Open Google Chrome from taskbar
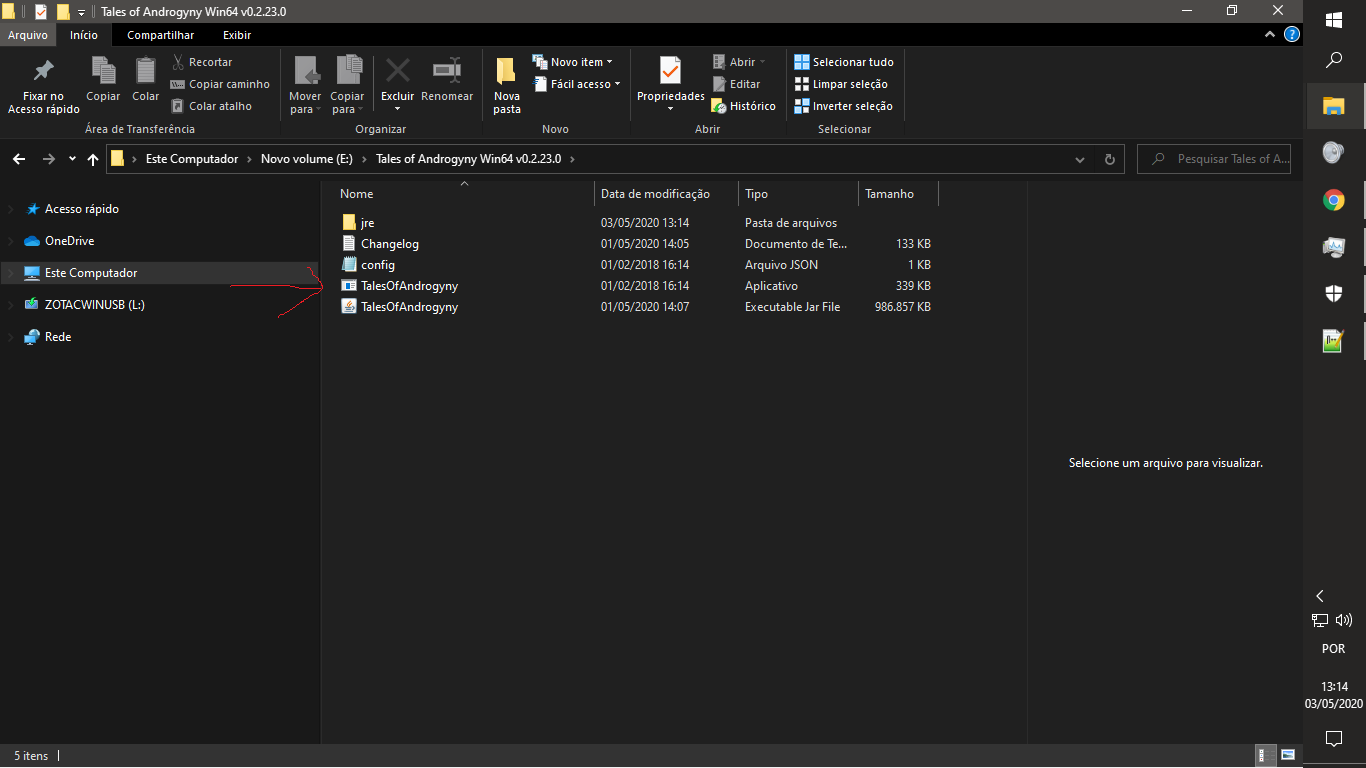1366x768 pixels. pyautogui.click(x=1333, y=200)
